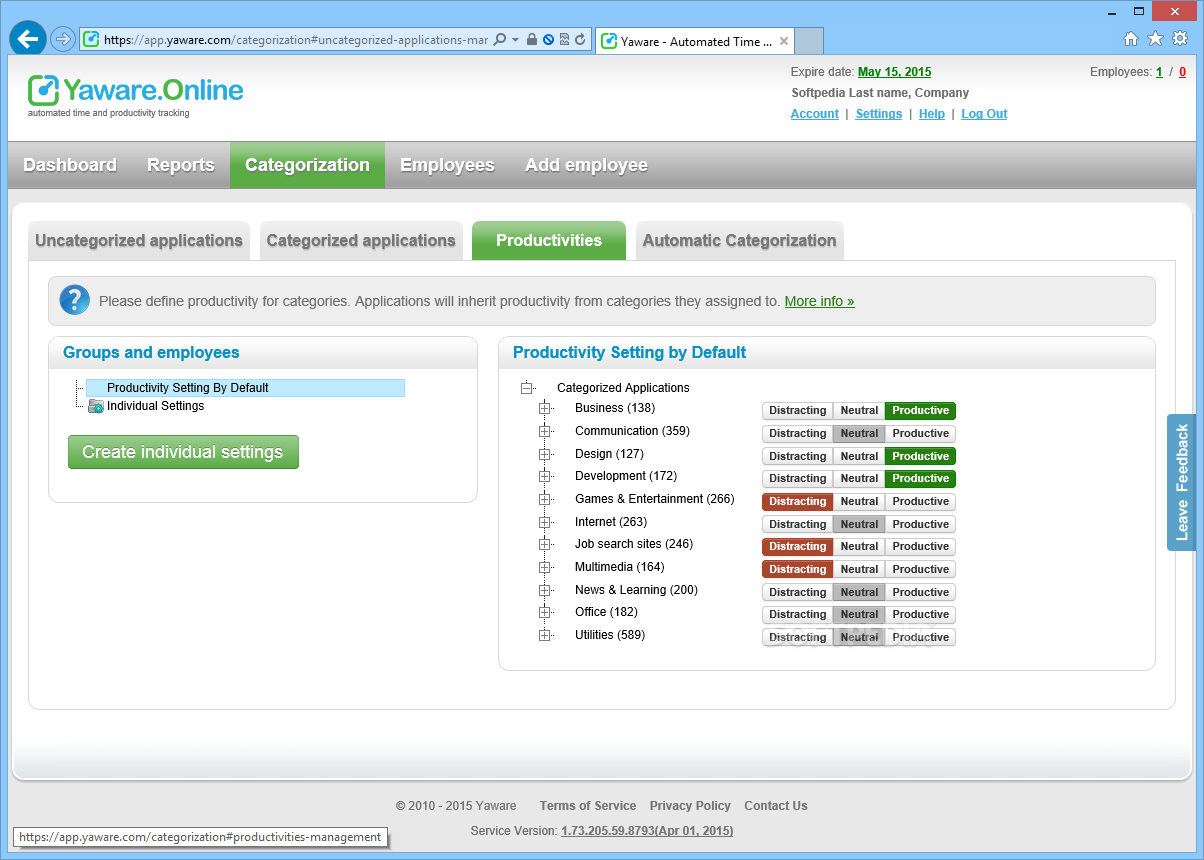Set News & Learning to Distracting
1204x860 pixels.
pyautogui.click(x=797, y=592)
